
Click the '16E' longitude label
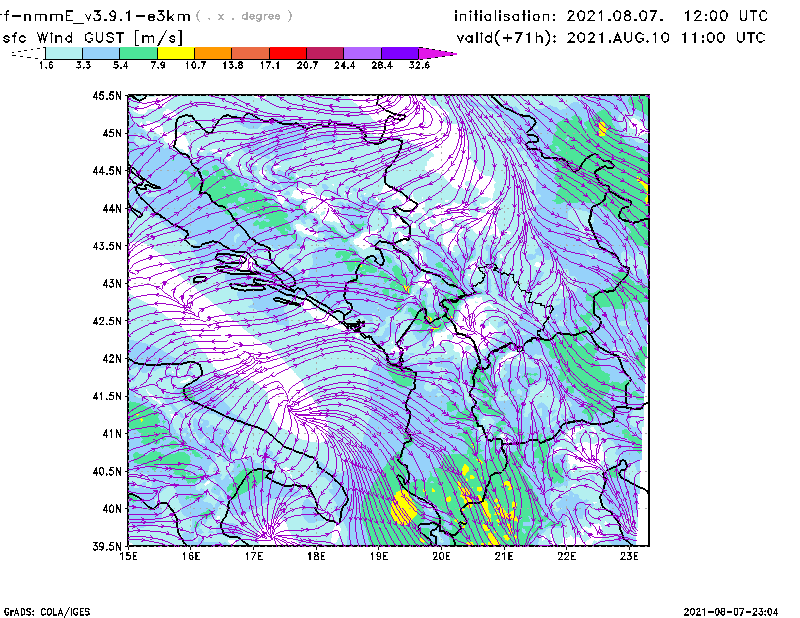point(191,556)
